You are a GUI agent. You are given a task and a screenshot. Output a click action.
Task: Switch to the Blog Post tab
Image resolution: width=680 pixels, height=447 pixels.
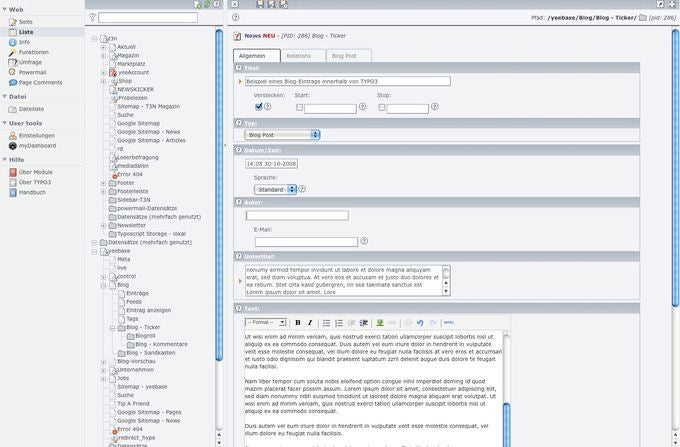(x=343, y=56)
